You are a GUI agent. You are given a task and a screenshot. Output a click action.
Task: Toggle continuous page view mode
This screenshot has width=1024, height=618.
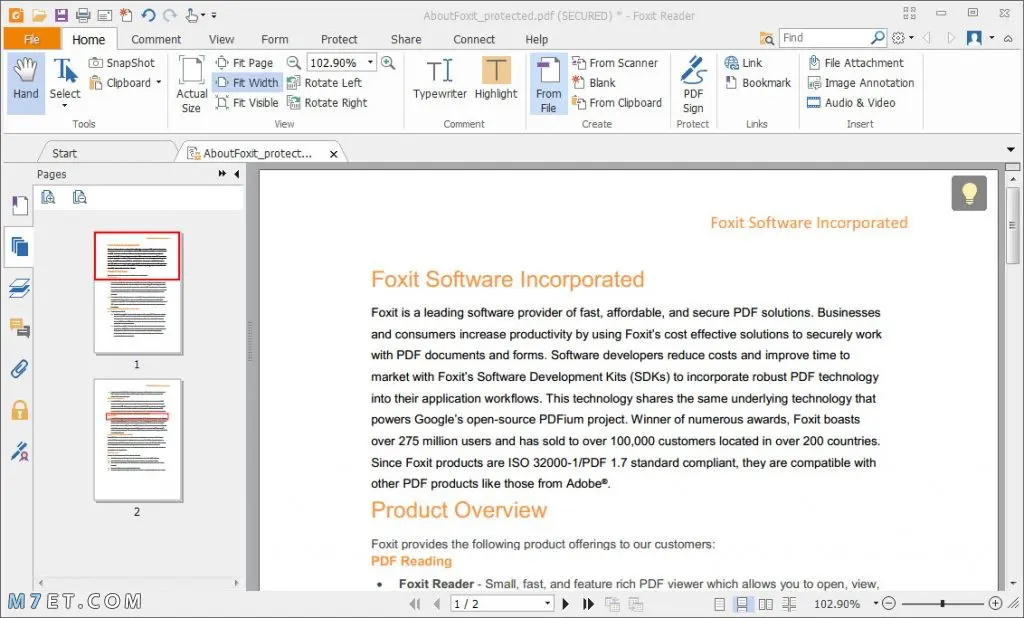click(742, 604)
